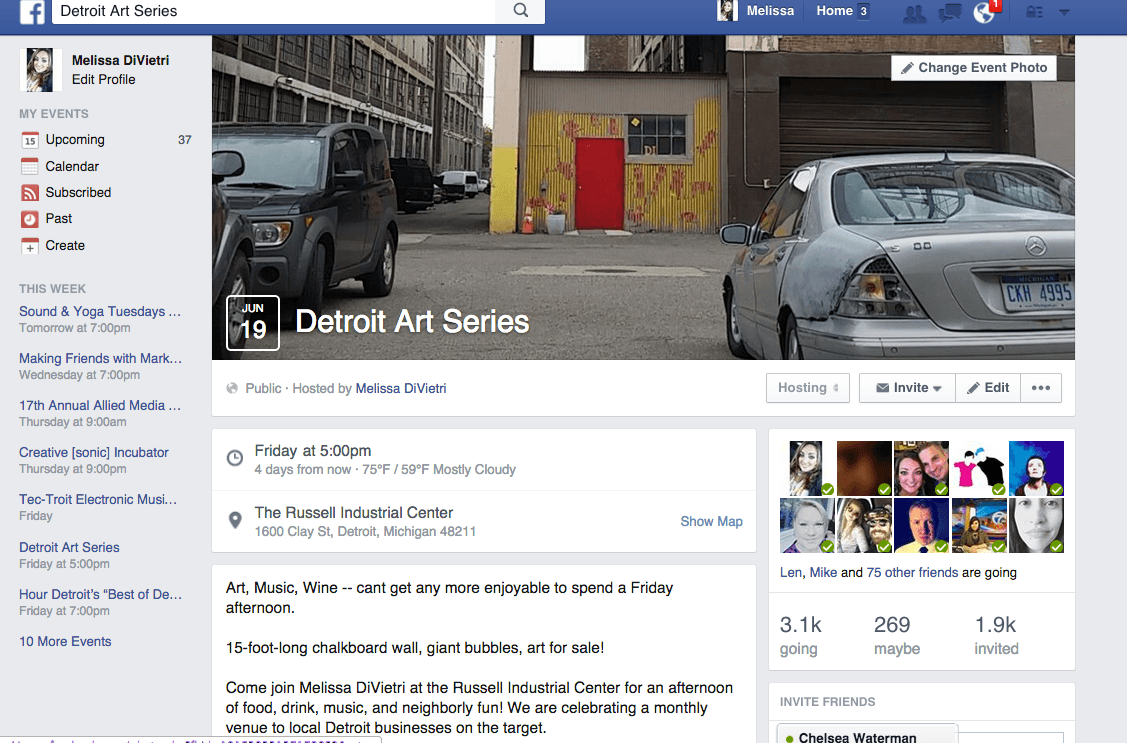Open the privacy shortcuts lock icon

(x=1034, y=12)
